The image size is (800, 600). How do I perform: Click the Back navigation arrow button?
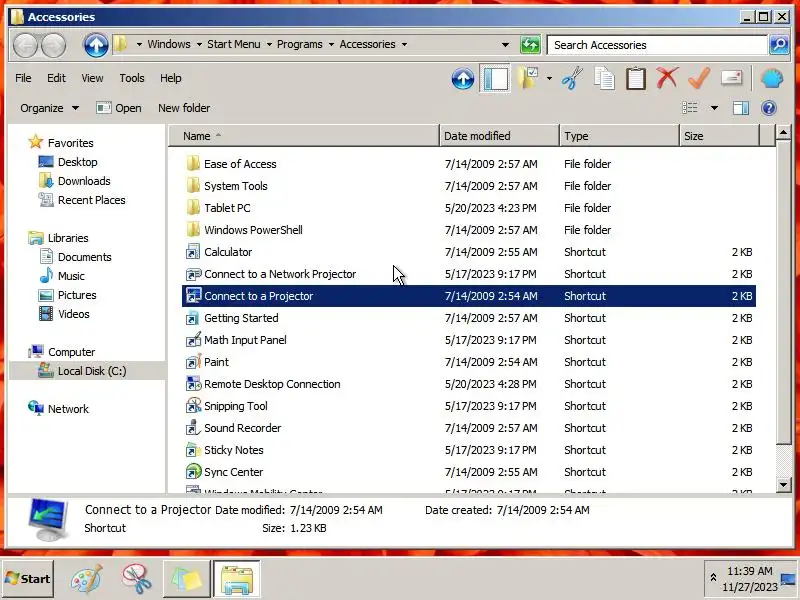26,45
